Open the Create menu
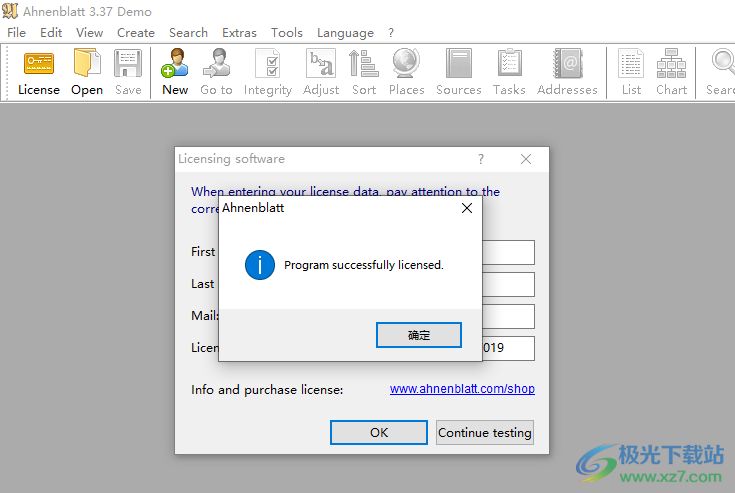Viewport: 735px width, 493px height. pos(136,33)
